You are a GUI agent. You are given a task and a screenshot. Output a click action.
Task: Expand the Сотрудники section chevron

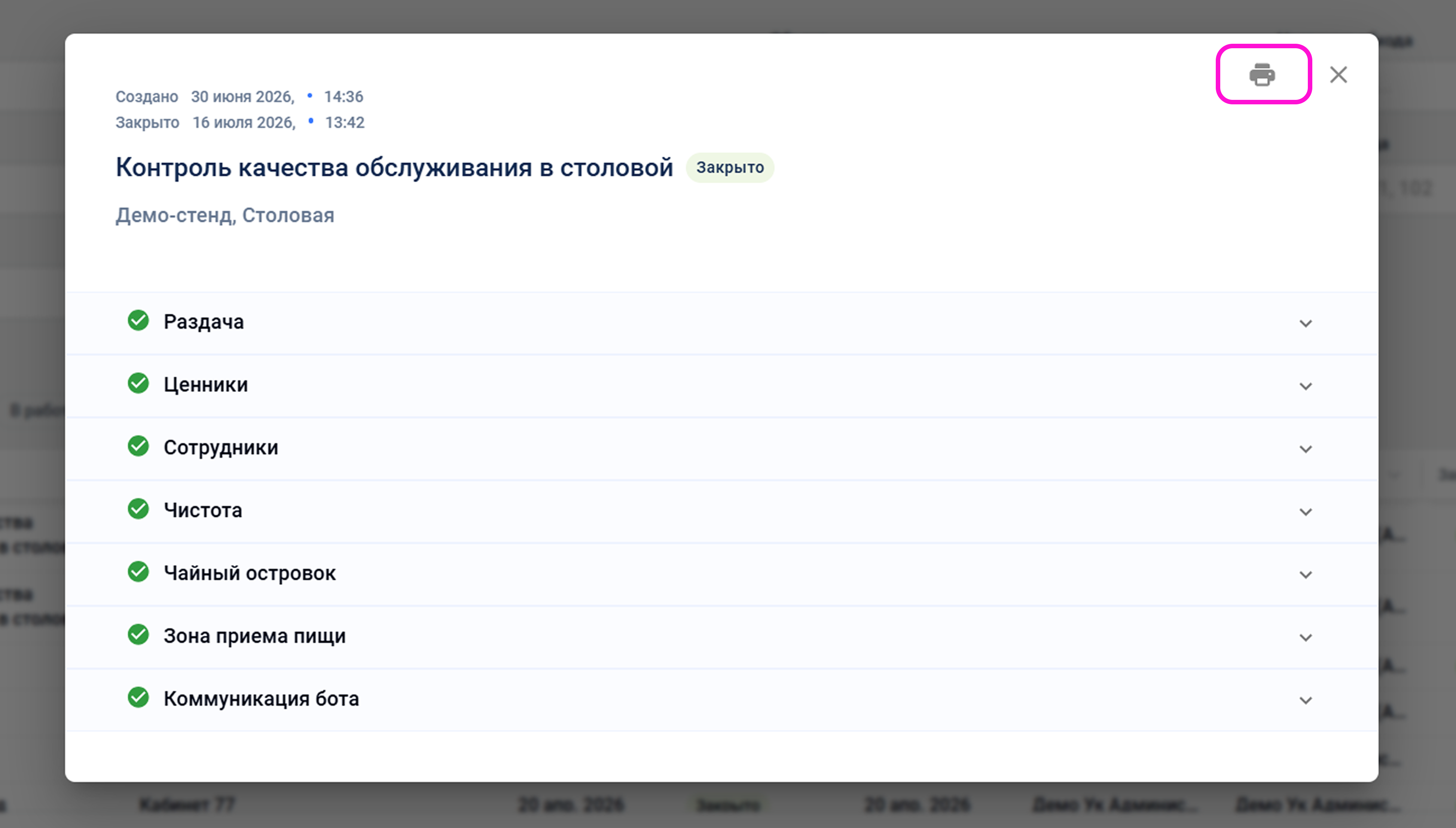tap(1306, 449)
